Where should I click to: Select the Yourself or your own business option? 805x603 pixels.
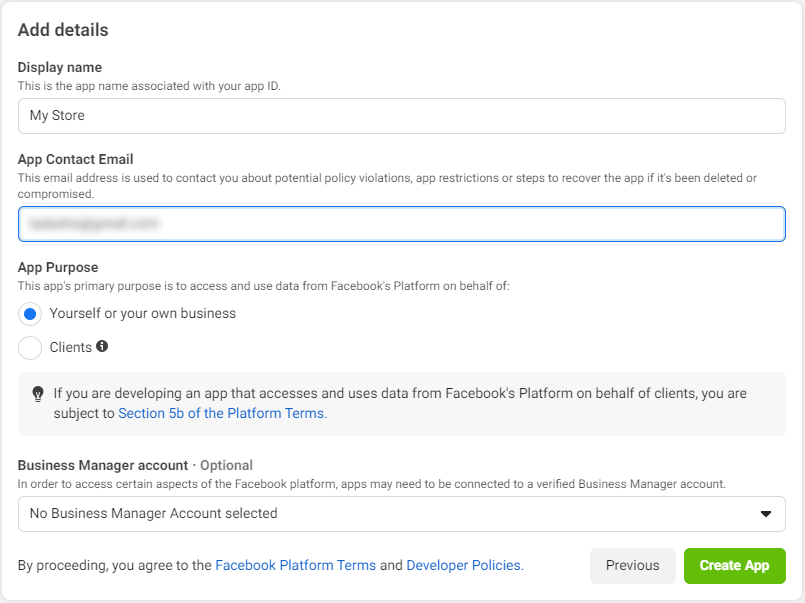(x=30, y=314)
